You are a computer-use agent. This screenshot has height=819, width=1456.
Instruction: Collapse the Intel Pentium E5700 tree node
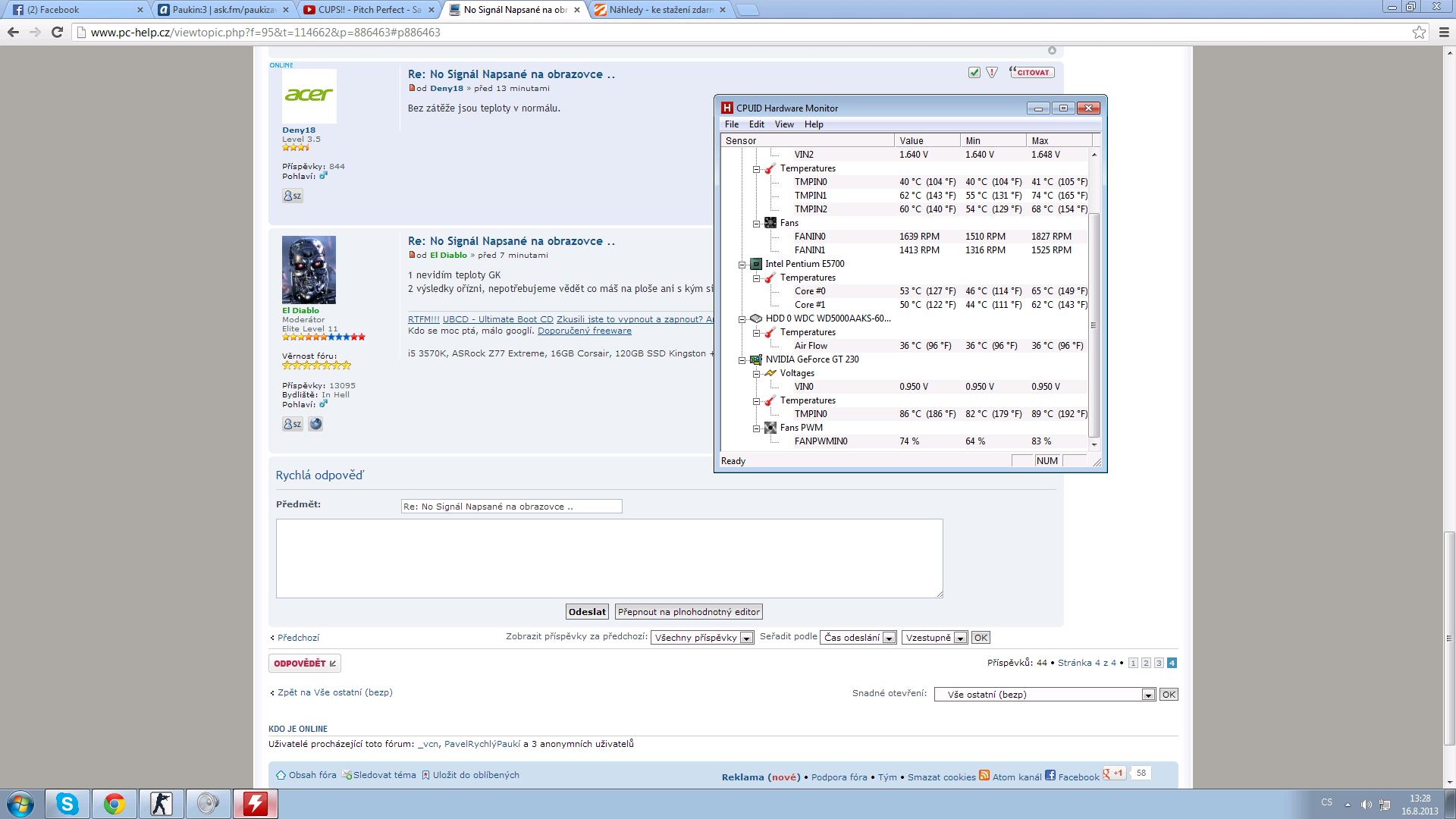pos(742,264)
